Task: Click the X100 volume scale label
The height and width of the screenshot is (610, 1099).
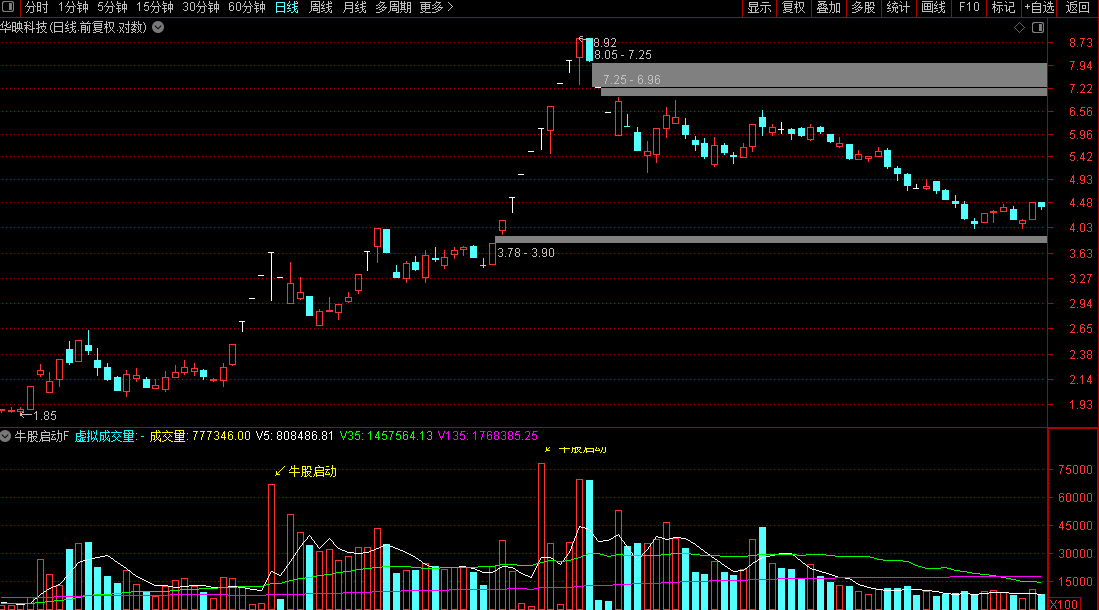Action: (1063, 604)
